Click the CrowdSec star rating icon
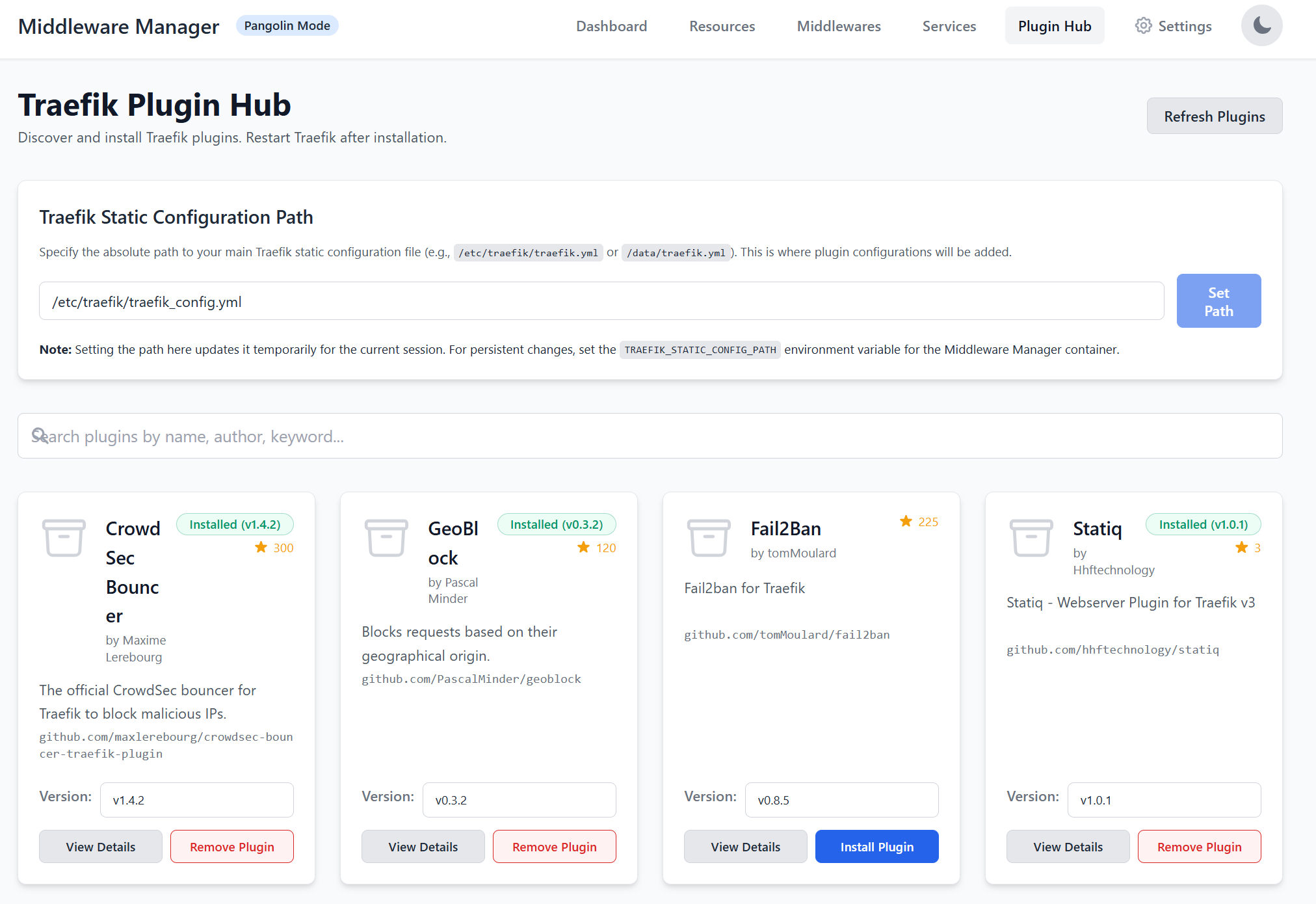 coord(261,547)
